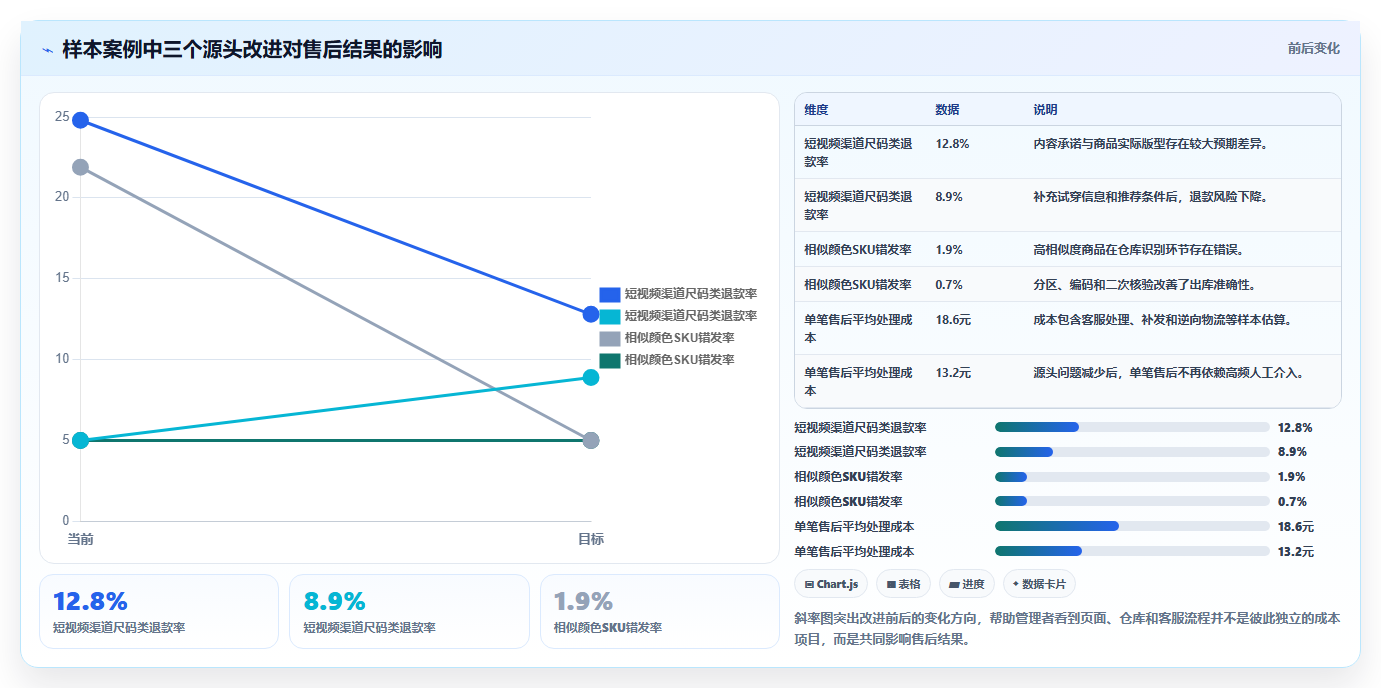Click the 8.9% cell in the table
Viewport: 1381px width, 688px height.
(x=949, y=197)
